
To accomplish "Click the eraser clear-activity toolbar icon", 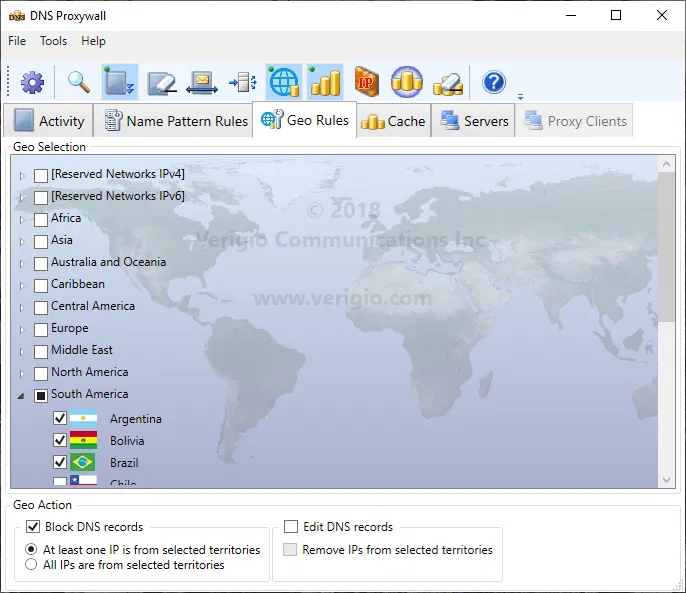I will click(161, 82).
